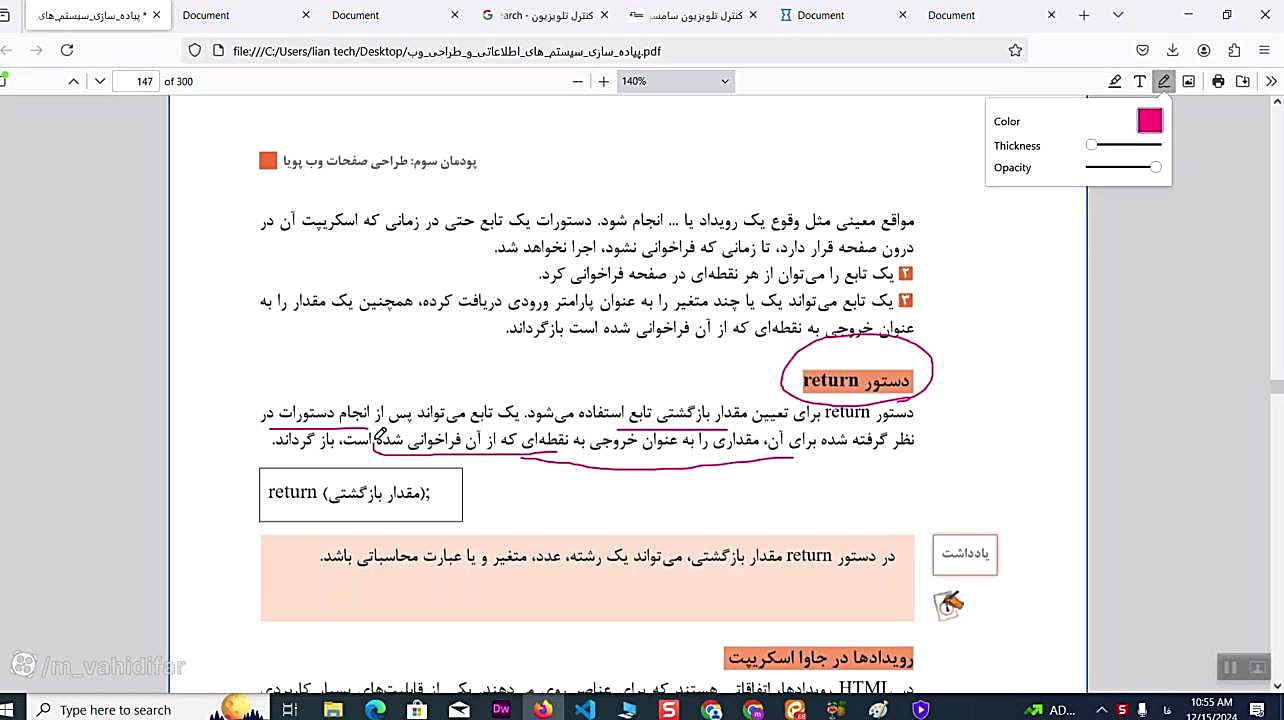Open the Firefox Downloads panel
Image resolution: width=1284 pixels, height=720 pixels.
pyautogui.click(x=1173, y=50)
